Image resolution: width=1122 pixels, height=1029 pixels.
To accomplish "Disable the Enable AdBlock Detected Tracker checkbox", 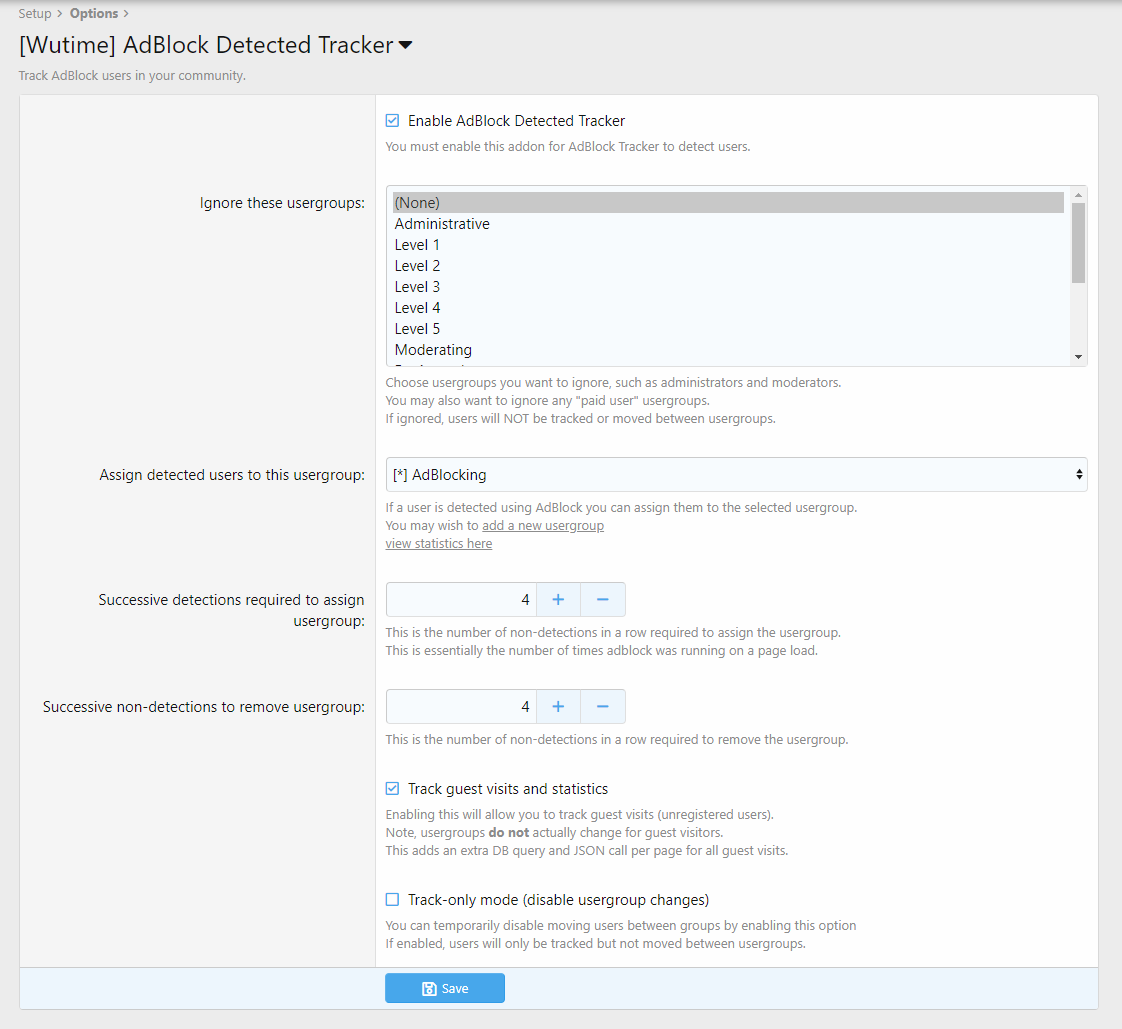I will click(393, 121).
